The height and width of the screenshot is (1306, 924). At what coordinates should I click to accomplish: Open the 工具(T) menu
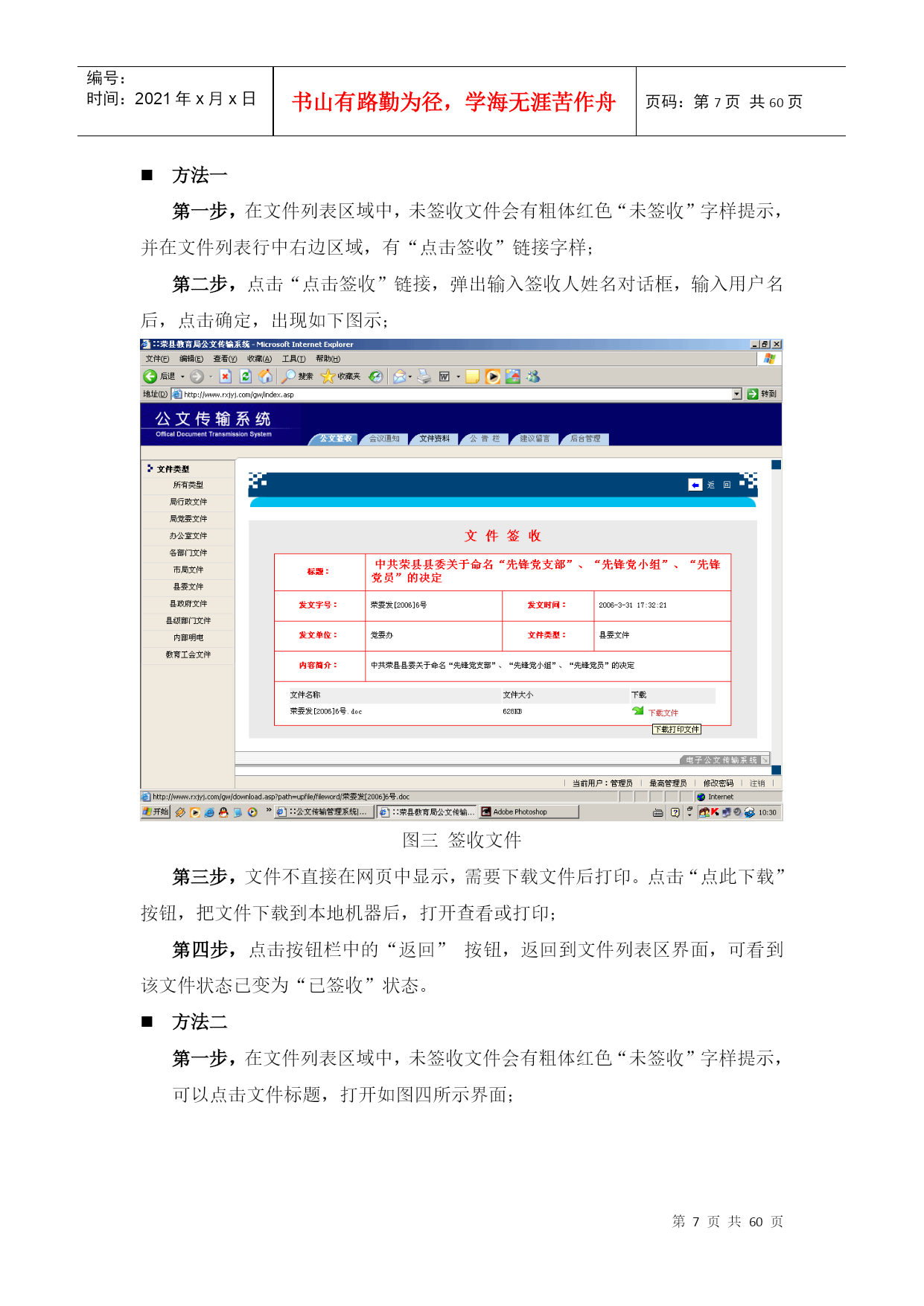click(x=293, y=359)
